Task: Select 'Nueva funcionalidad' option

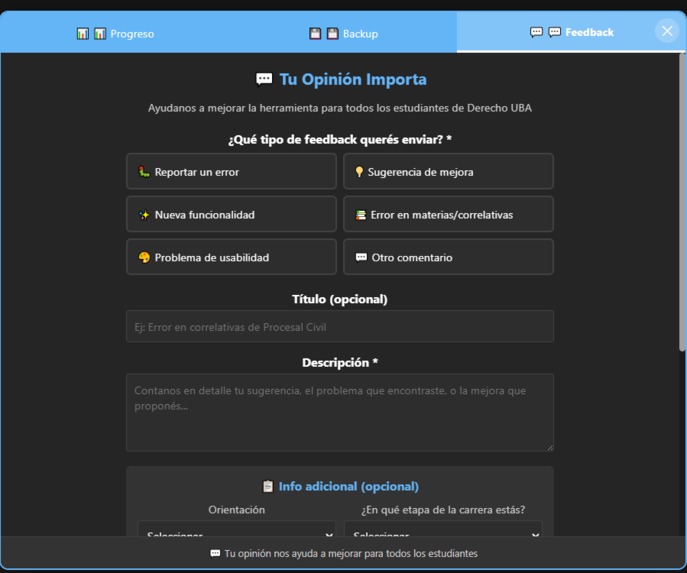Action: 231,214
